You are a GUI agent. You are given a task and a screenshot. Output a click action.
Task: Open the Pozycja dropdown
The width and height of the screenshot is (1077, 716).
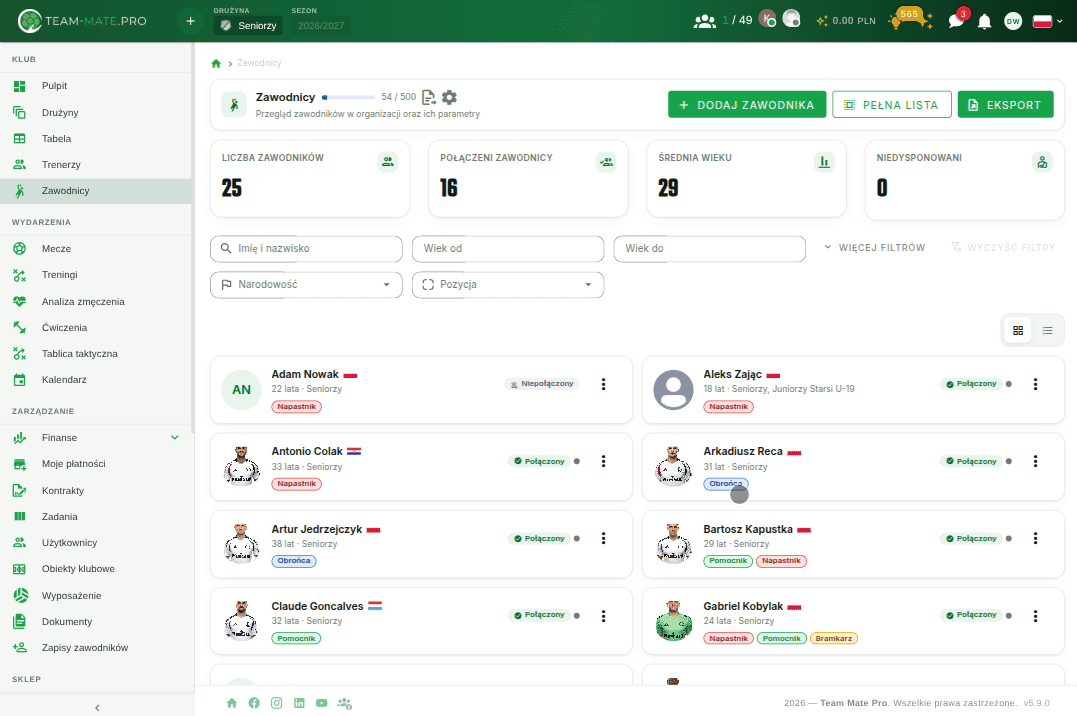coord(508,284)
